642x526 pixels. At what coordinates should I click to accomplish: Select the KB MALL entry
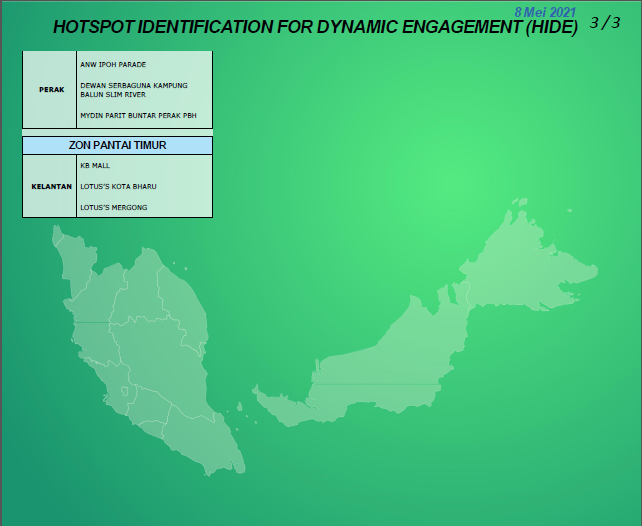tap(95, 166)
